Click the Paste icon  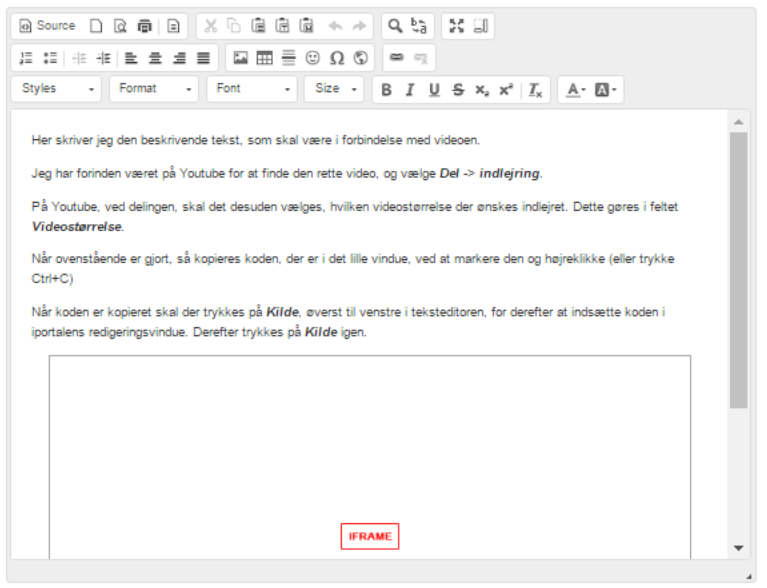pos(258,25)
